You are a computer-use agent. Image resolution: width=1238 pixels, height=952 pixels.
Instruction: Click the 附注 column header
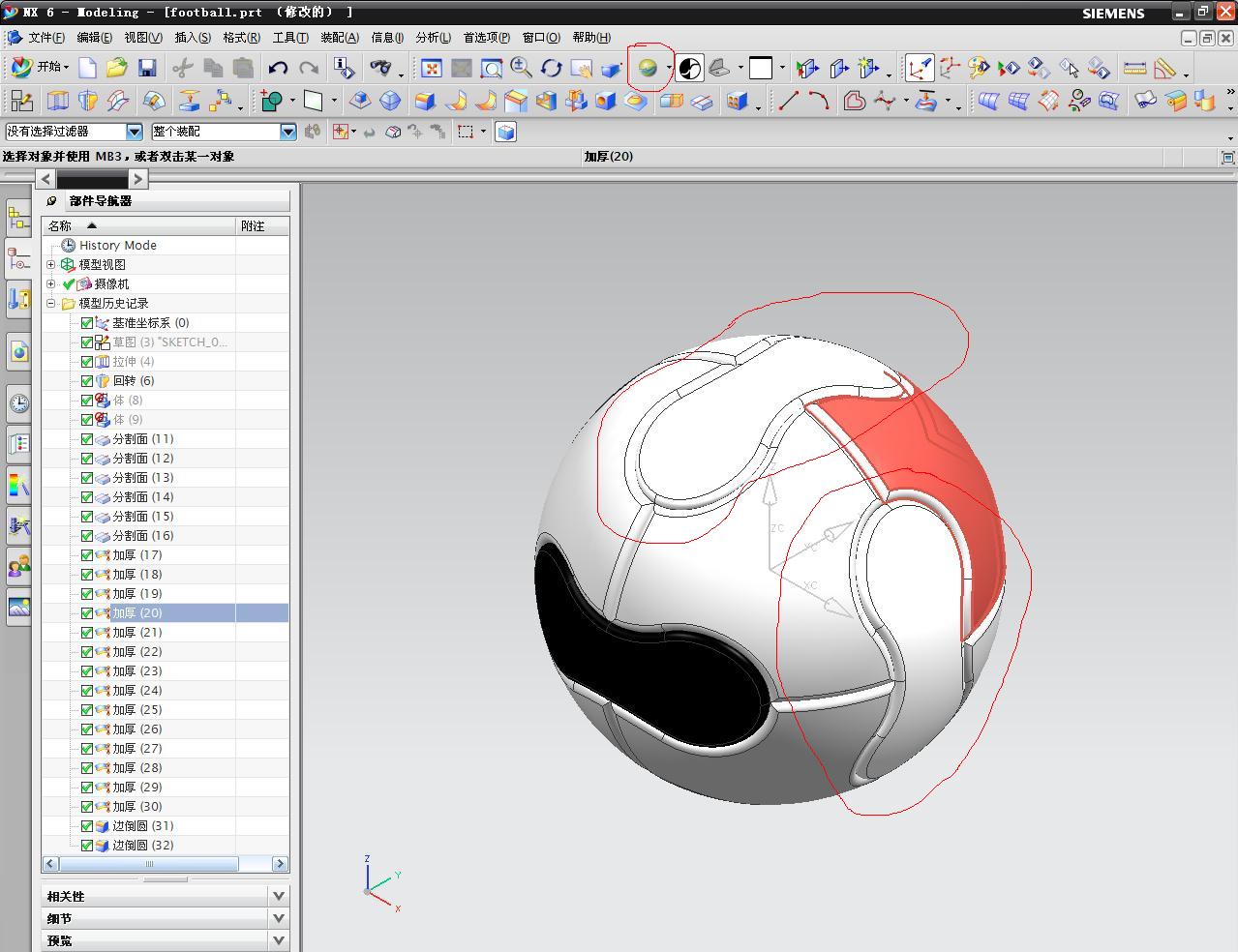(x=263, y=225)
